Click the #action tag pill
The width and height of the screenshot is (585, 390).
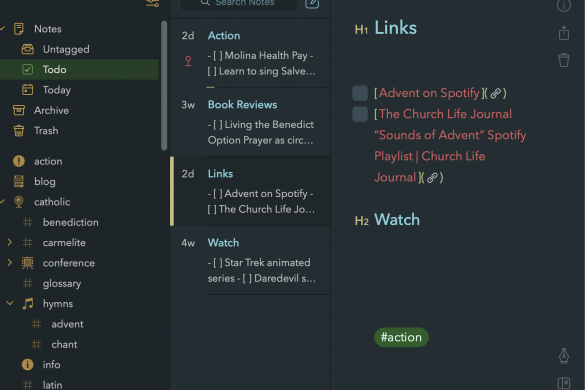click(x=401, y=337)
